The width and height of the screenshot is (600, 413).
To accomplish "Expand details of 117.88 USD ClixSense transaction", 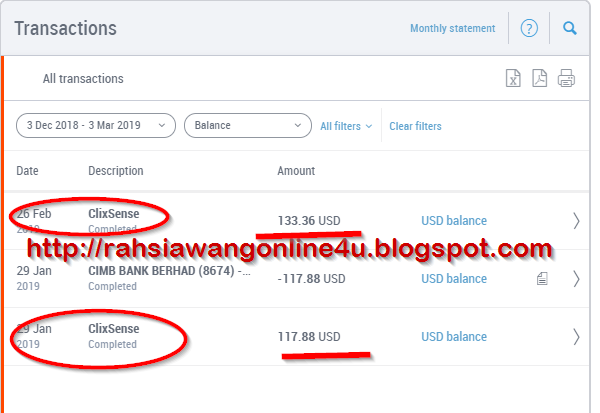I will [576, 337].
